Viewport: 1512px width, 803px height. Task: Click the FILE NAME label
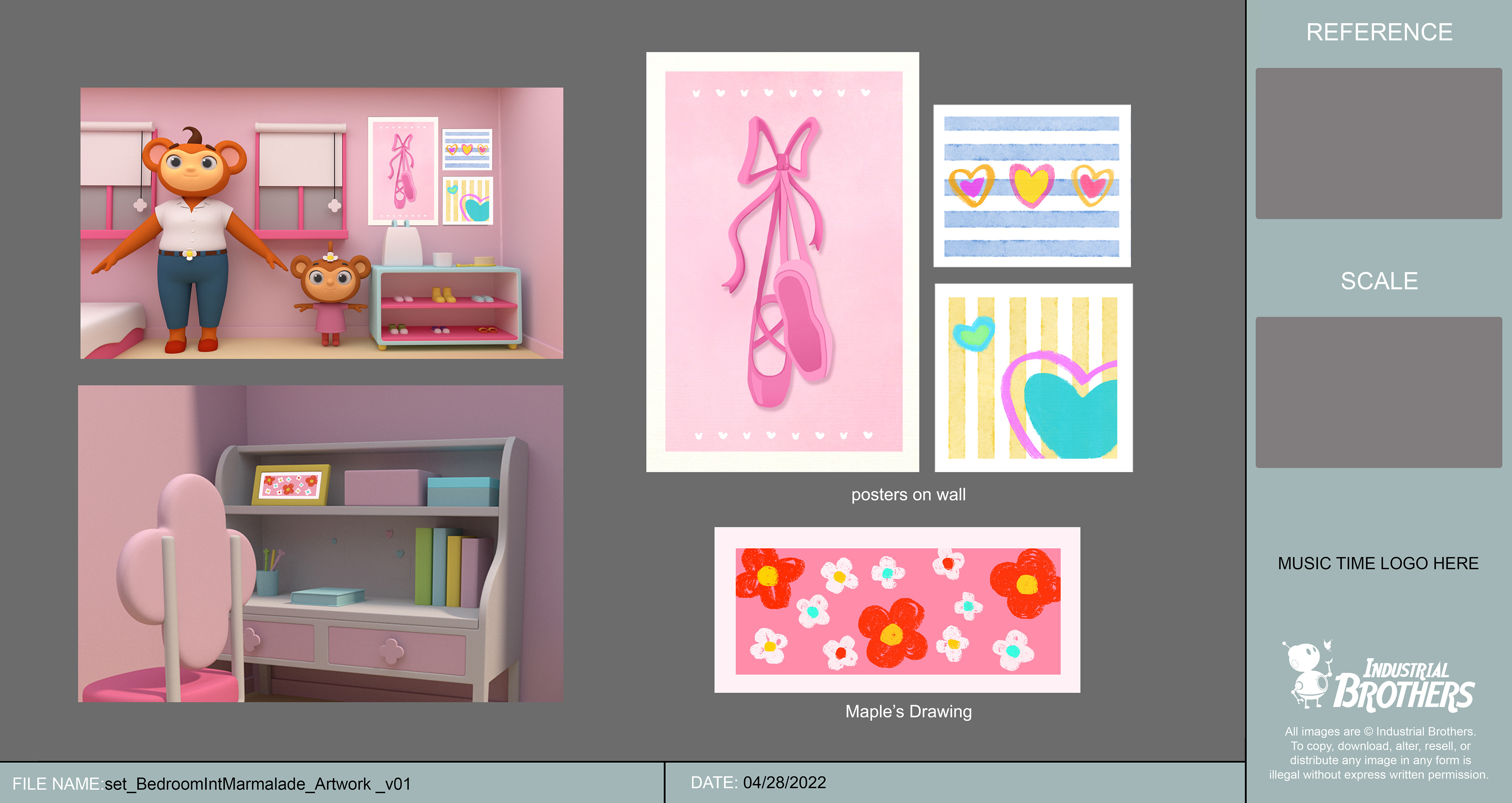click(x=57, y=784)
